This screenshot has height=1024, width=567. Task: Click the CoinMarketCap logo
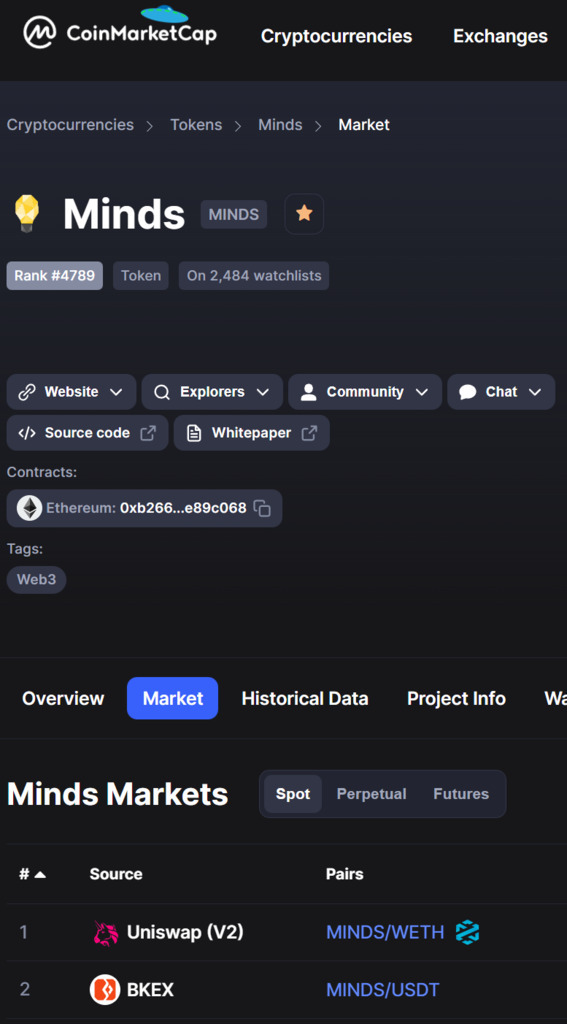point(120,29)
